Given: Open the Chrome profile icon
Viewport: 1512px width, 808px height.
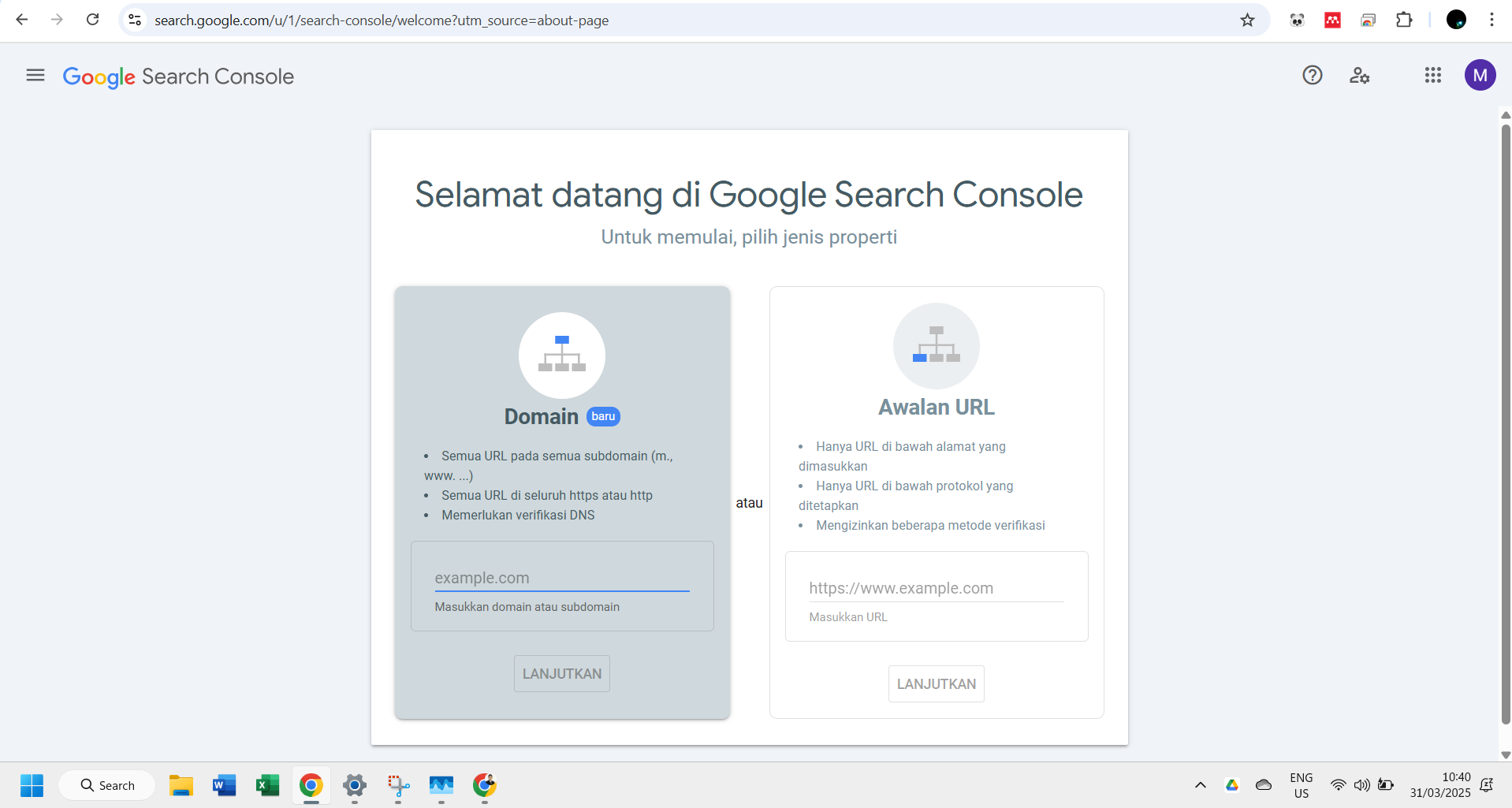Looking at the screenshot, I should click(1457, 20).
